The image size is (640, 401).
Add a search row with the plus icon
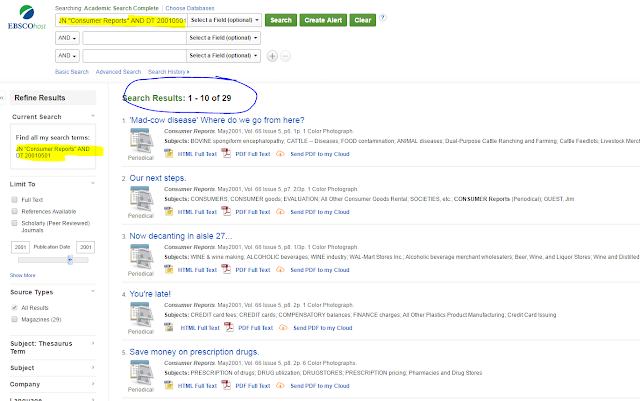(x=272, y=56)
